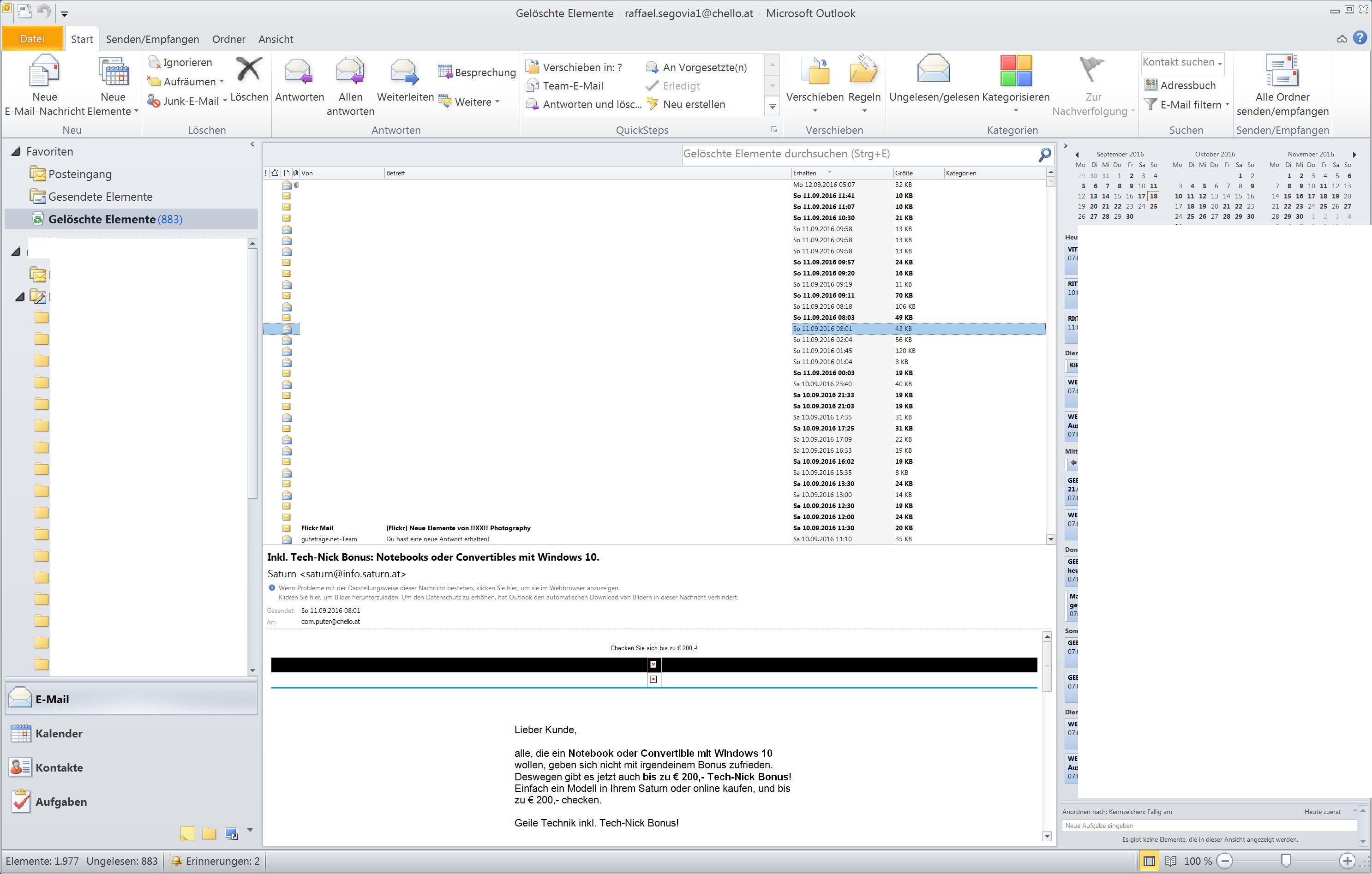Viewport: 1372px width, 874px height.
Task: Open the Datei tab
Action: pos(32,39)
